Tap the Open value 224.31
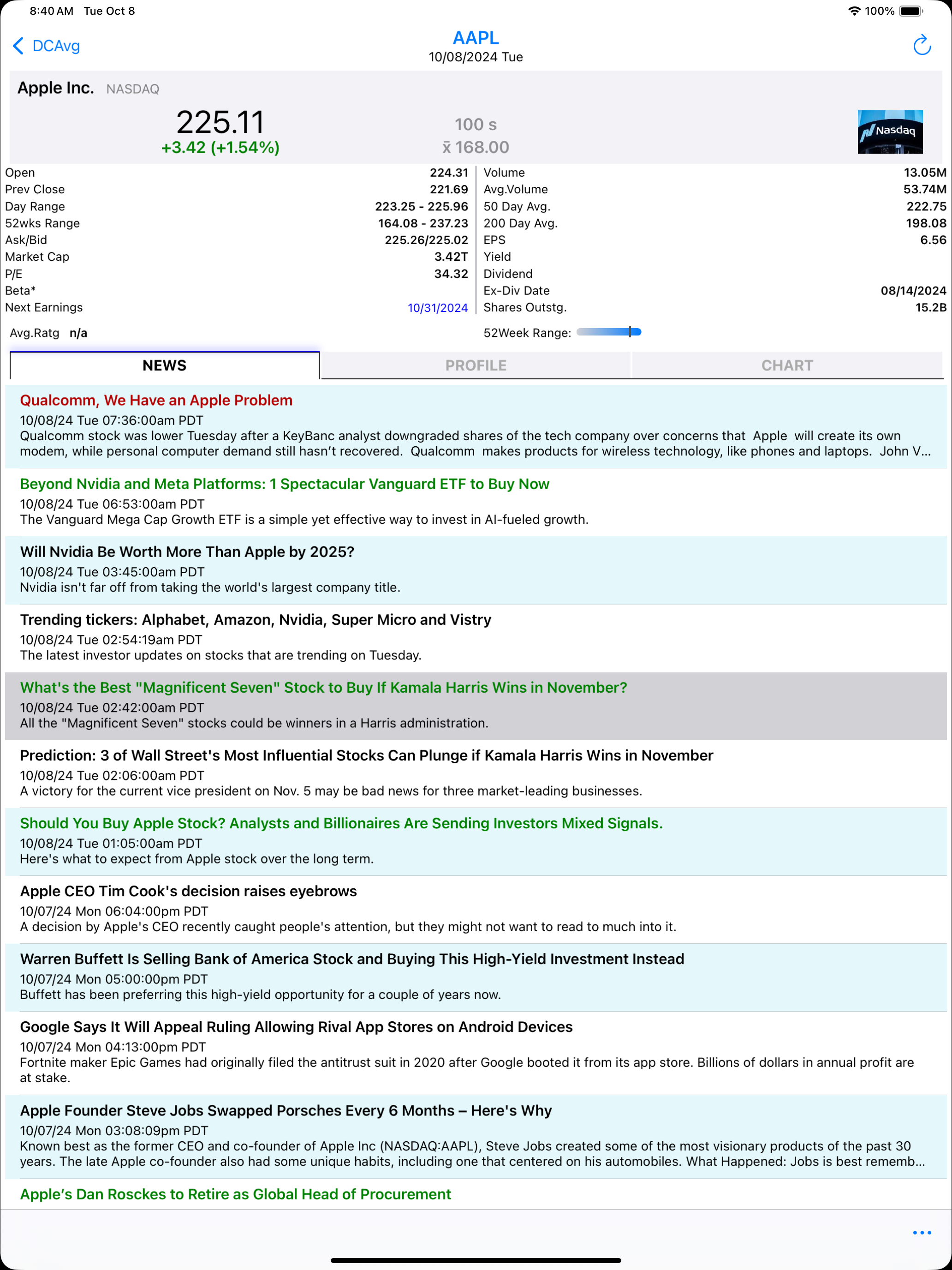The height and width of the screenshot is (1270, 952). click(449, 173)
